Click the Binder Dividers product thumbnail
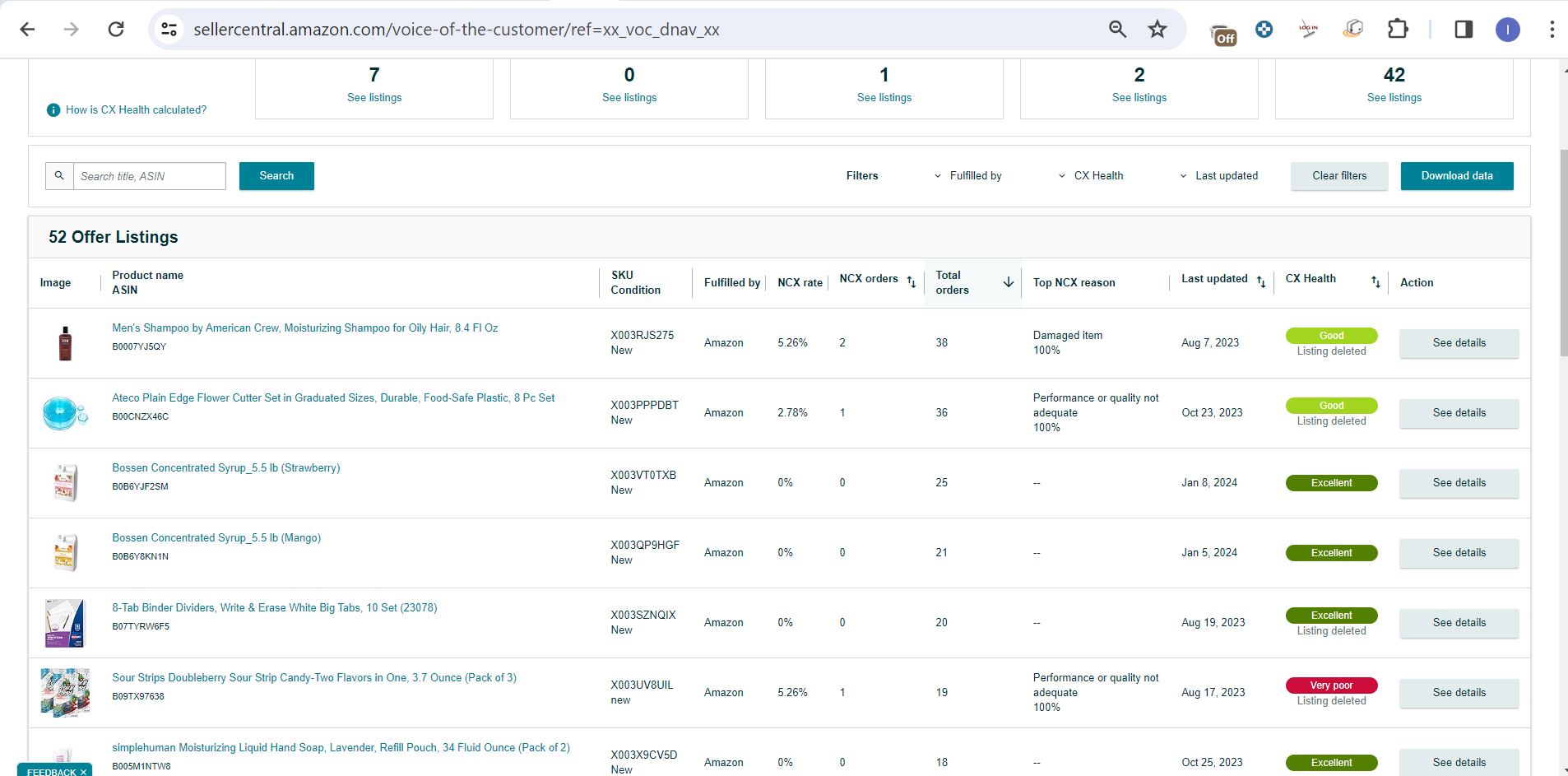The image size is (1568, 776). click(65, 623)
